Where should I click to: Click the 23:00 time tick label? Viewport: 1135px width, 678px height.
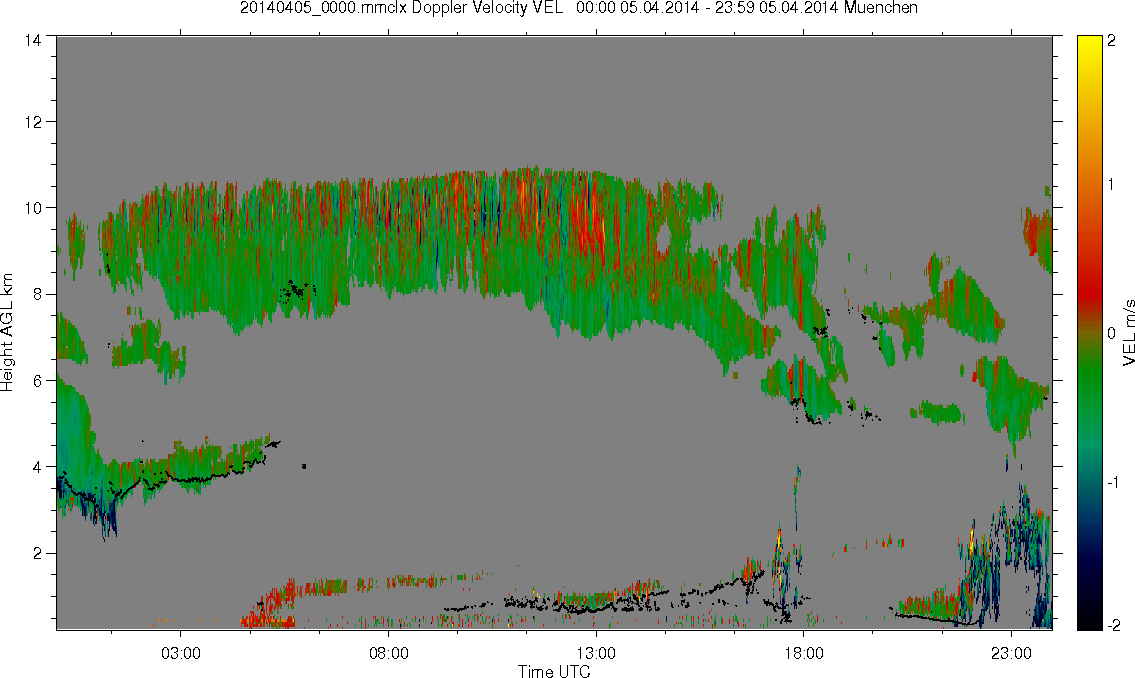click(x=1012, y=653)
